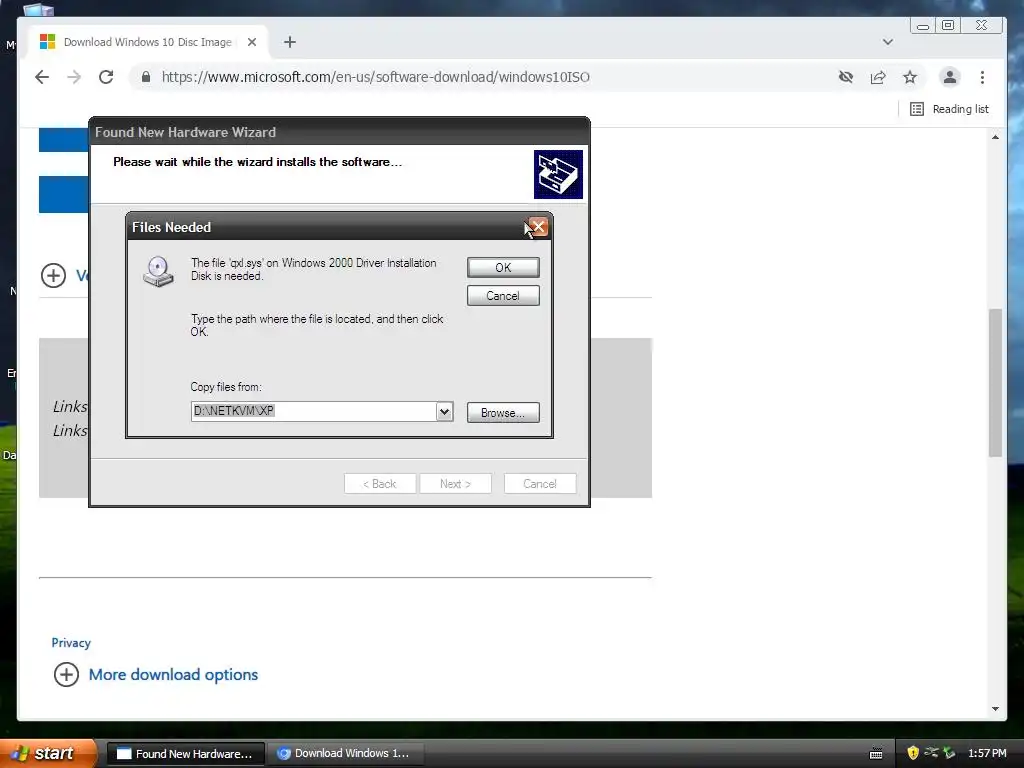Select the Download Windows 10 Disc Image tab
This screenshot has width=1024, height=768.
(x=148, y=42)
